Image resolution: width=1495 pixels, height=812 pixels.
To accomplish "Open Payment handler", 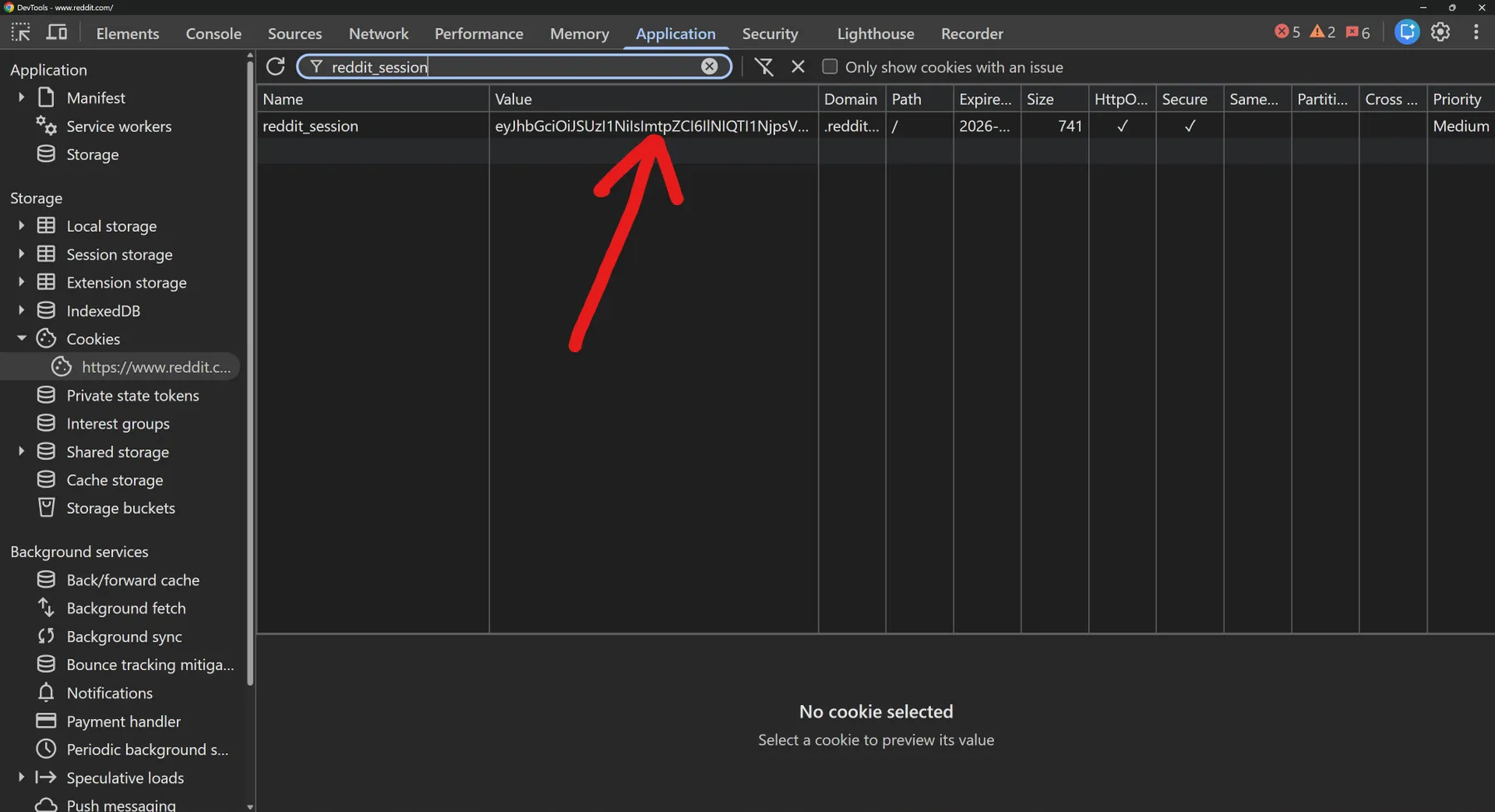I will click(x=124, y=721).
